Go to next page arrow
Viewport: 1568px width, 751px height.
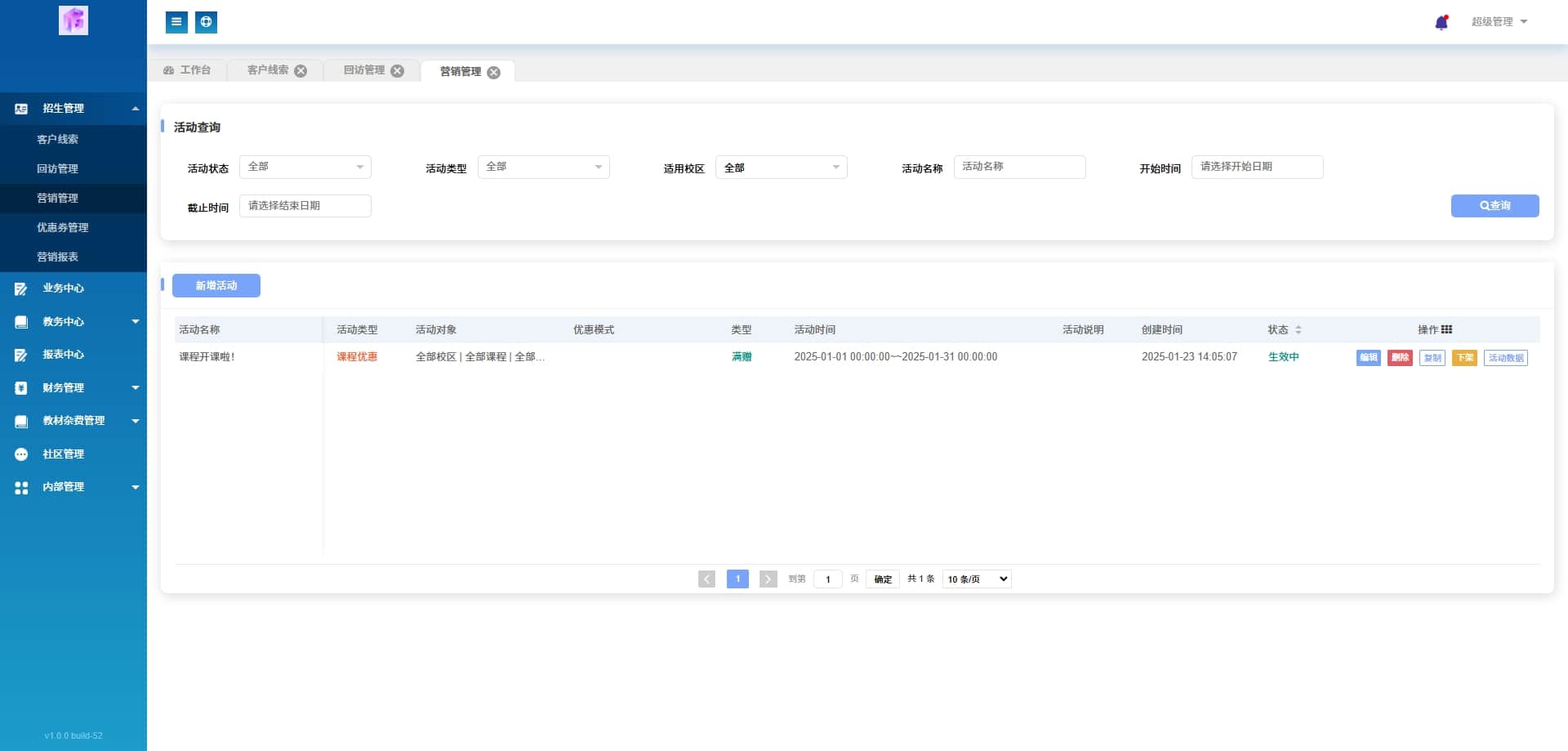(x=768, y=579)
